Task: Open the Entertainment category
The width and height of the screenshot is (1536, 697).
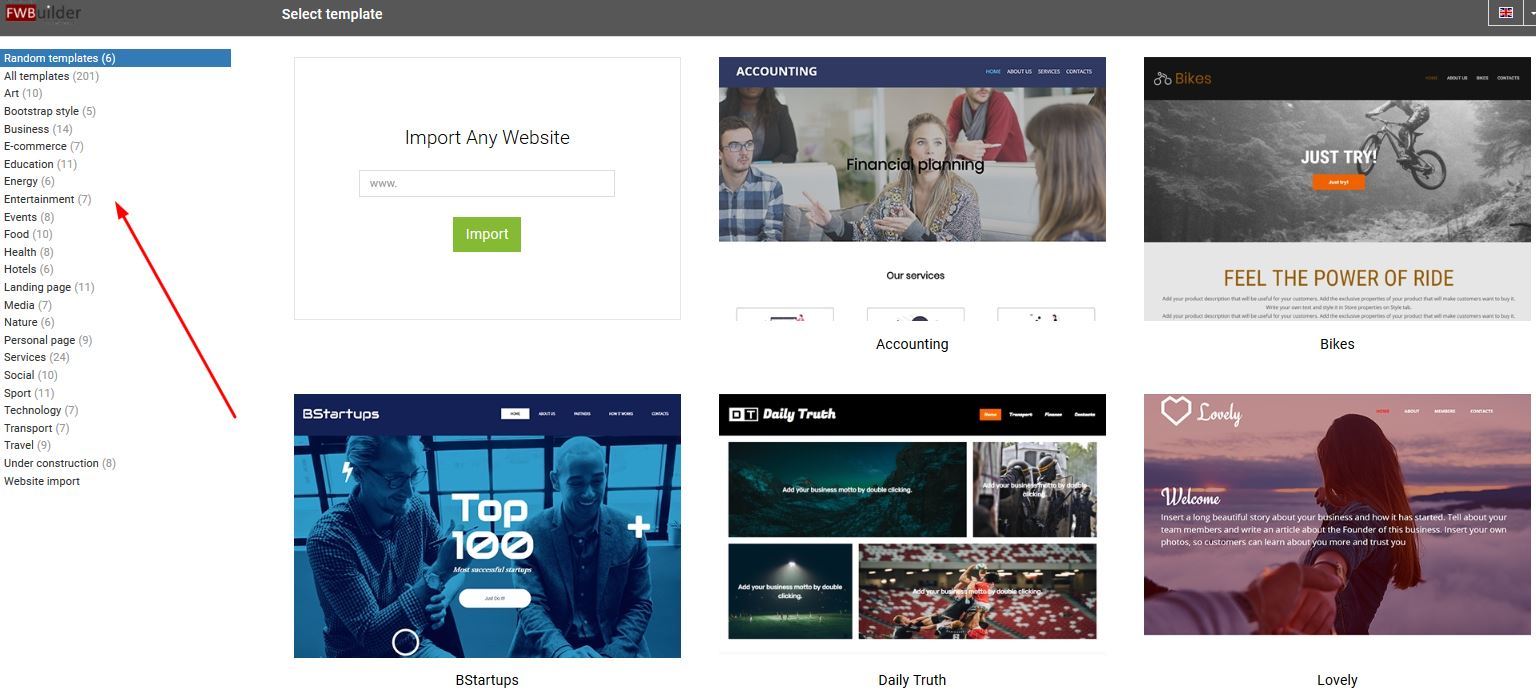Action: coord(47,199)
